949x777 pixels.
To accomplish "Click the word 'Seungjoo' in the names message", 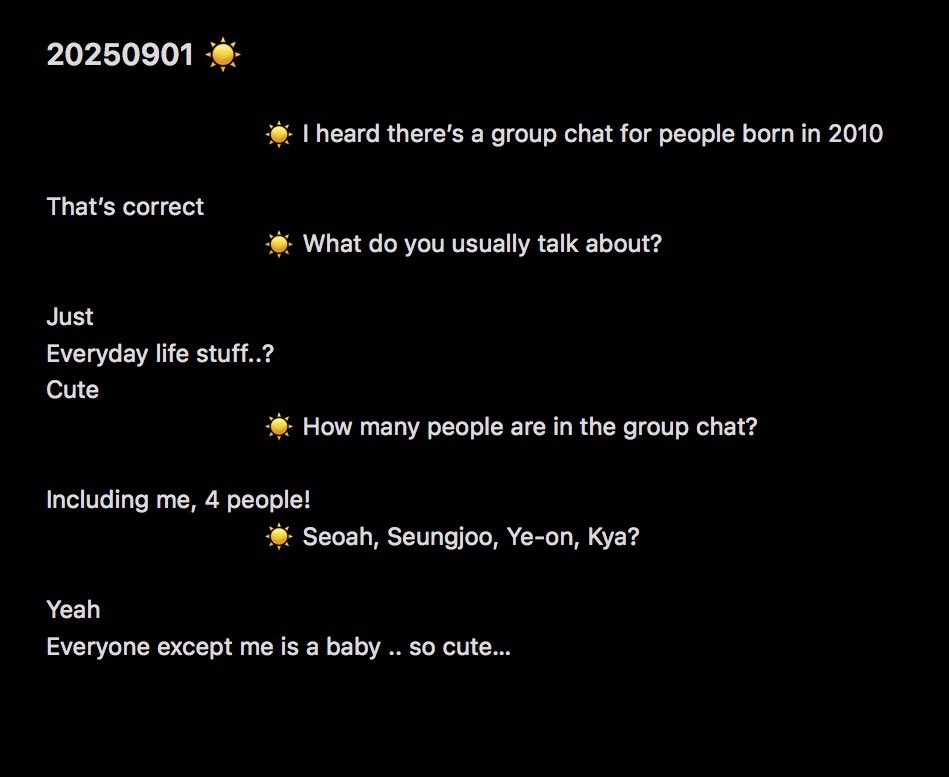I will (442, 537).
